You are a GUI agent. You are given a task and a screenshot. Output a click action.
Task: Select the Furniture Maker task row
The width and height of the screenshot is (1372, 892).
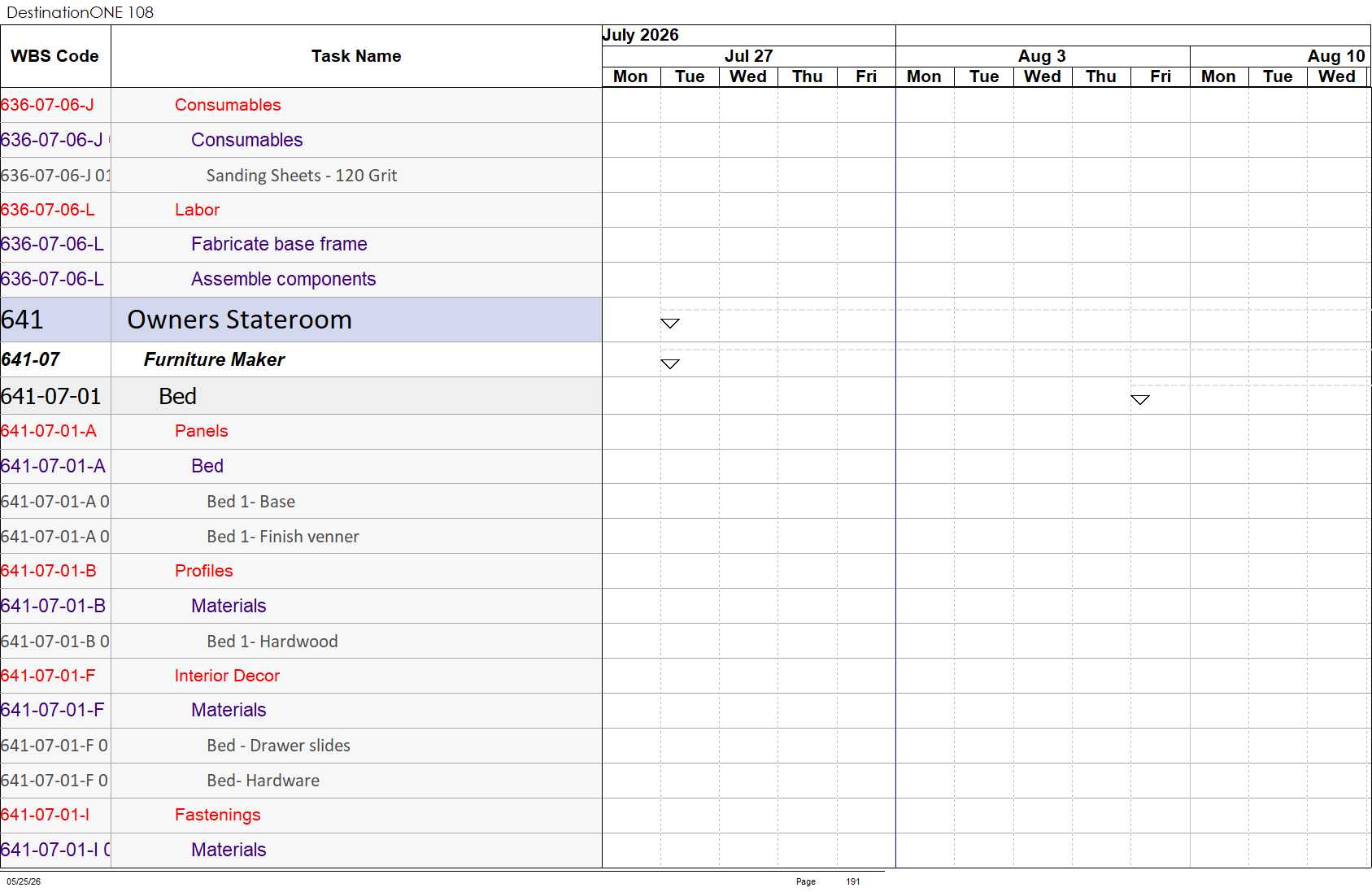coord(301,359)
